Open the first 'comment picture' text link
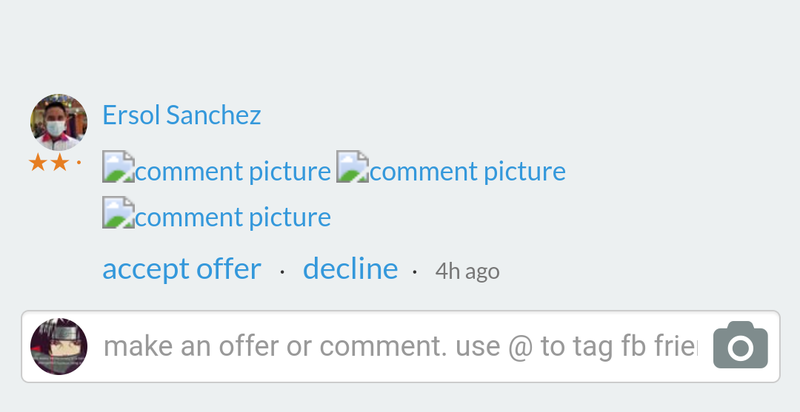The image size is (800, 412). pos(233,172)
